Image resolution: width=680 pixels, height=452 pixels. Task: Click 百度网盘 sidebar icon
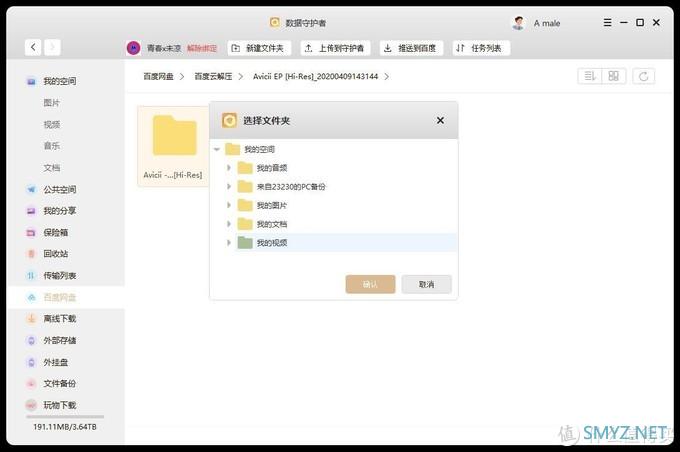[31, 297]
